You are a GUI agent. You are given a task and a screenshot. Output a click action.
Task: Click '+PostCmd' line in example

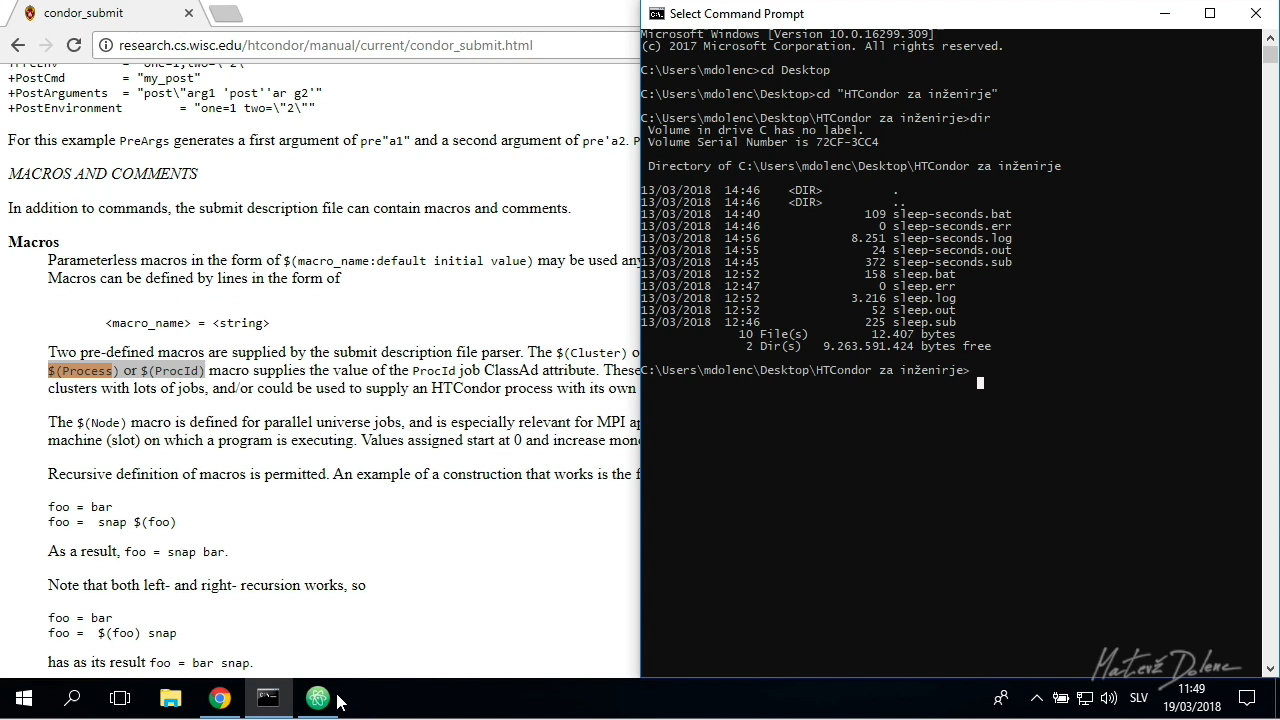(105, 78)
